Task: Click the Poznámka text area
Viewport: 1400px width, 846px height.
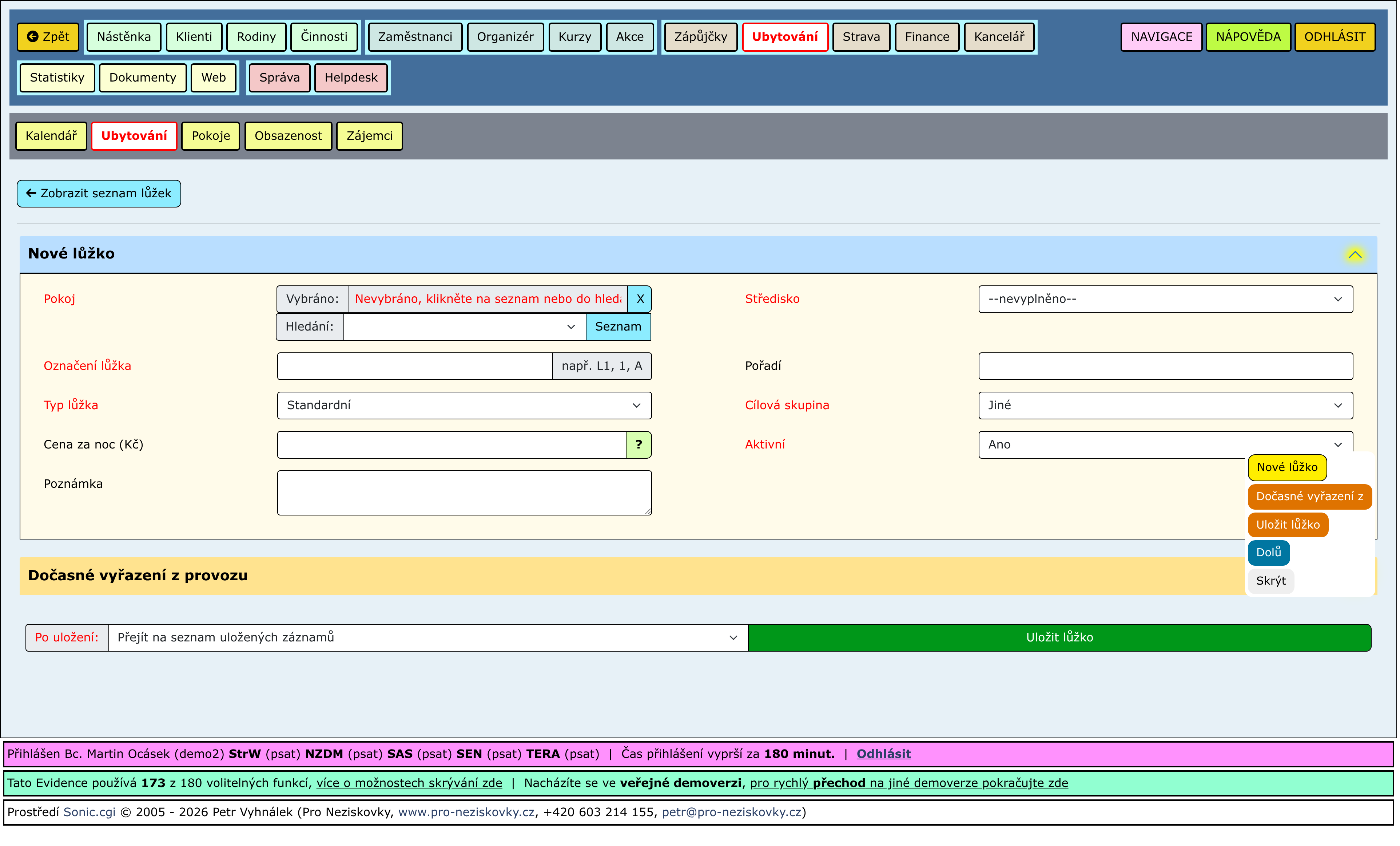Action: (465, 494)
